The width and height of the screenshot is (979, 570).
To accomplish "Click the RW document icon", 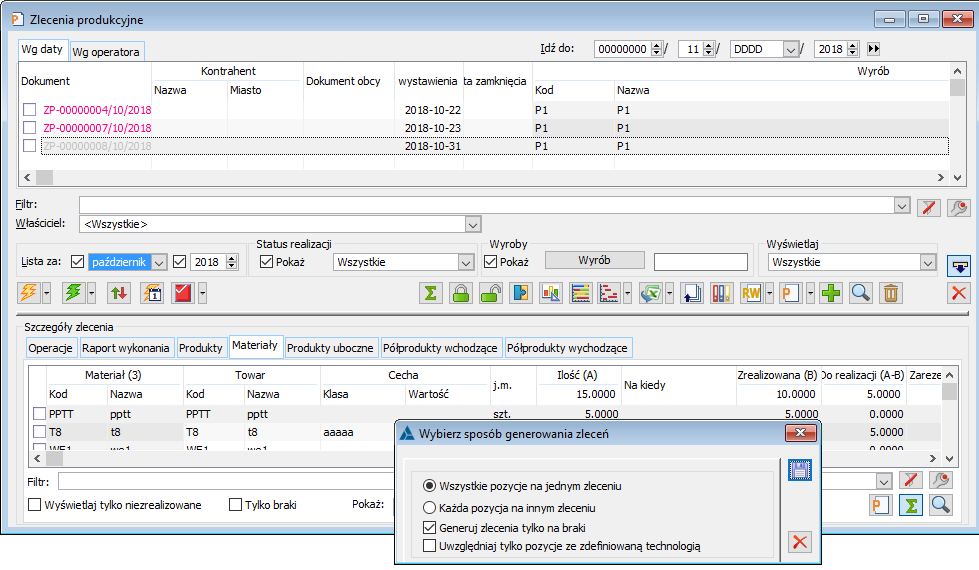I will (x=751, y=293).
